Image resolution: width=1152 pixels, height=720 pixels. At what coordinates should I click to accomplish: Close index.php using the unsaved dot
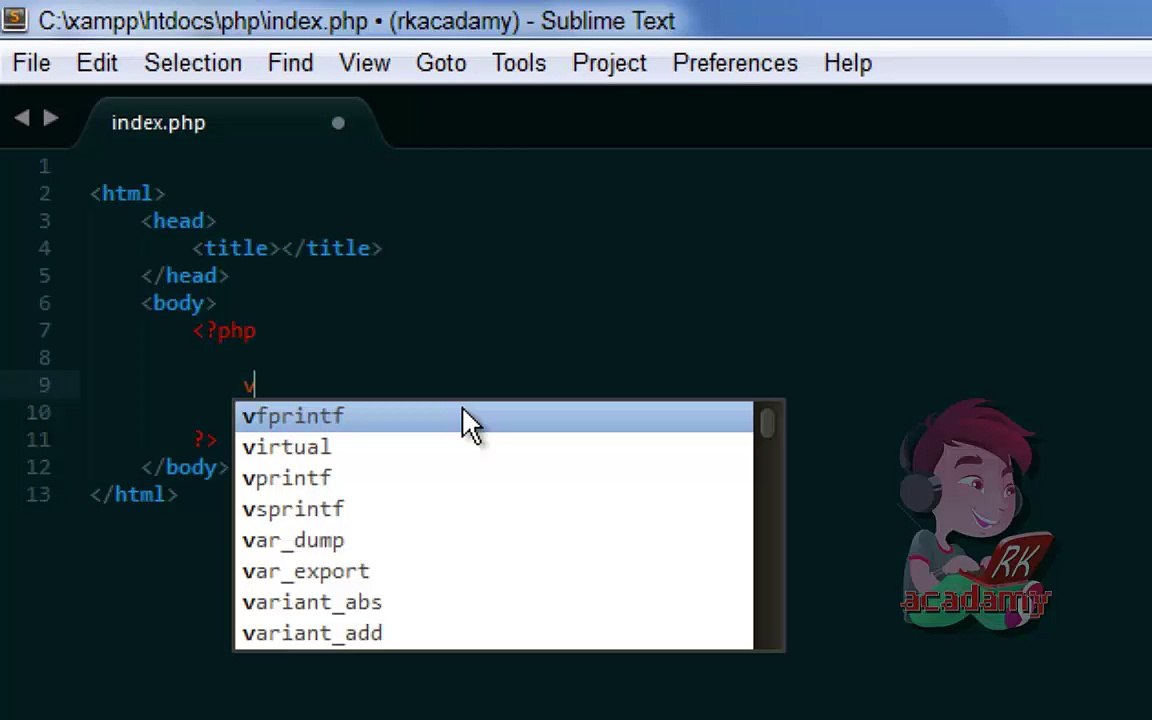(x=338, y=123)
